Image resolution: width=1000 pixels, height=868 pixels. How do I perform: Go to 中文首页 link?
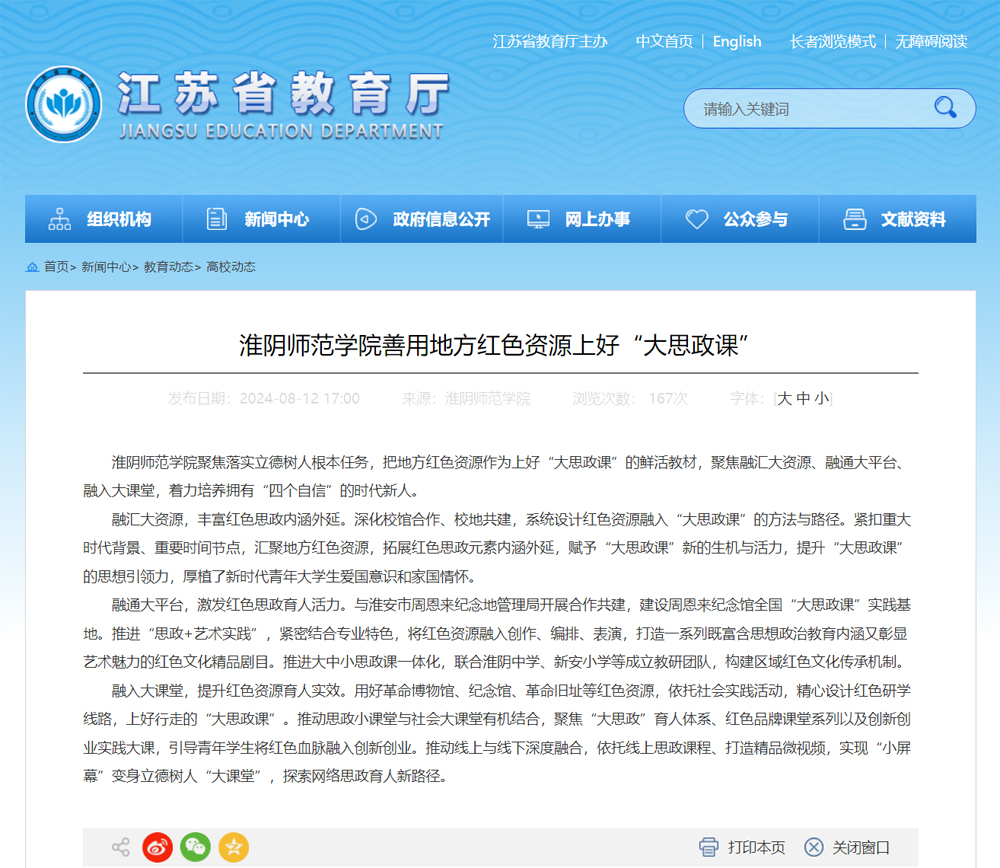[664, 41]
